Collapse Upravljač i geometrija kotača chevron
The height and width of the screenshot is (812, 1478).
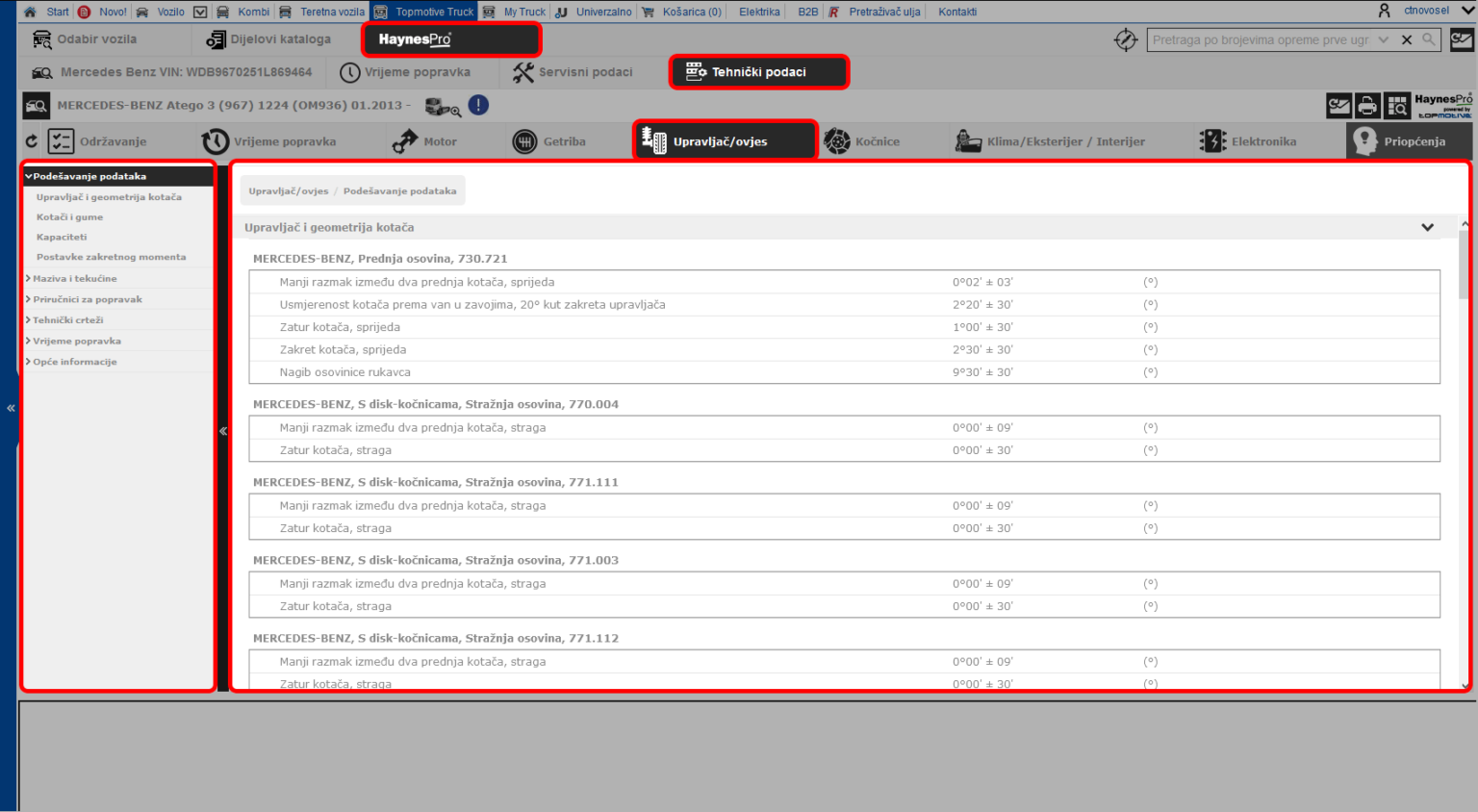click(x=1427, y=228)
